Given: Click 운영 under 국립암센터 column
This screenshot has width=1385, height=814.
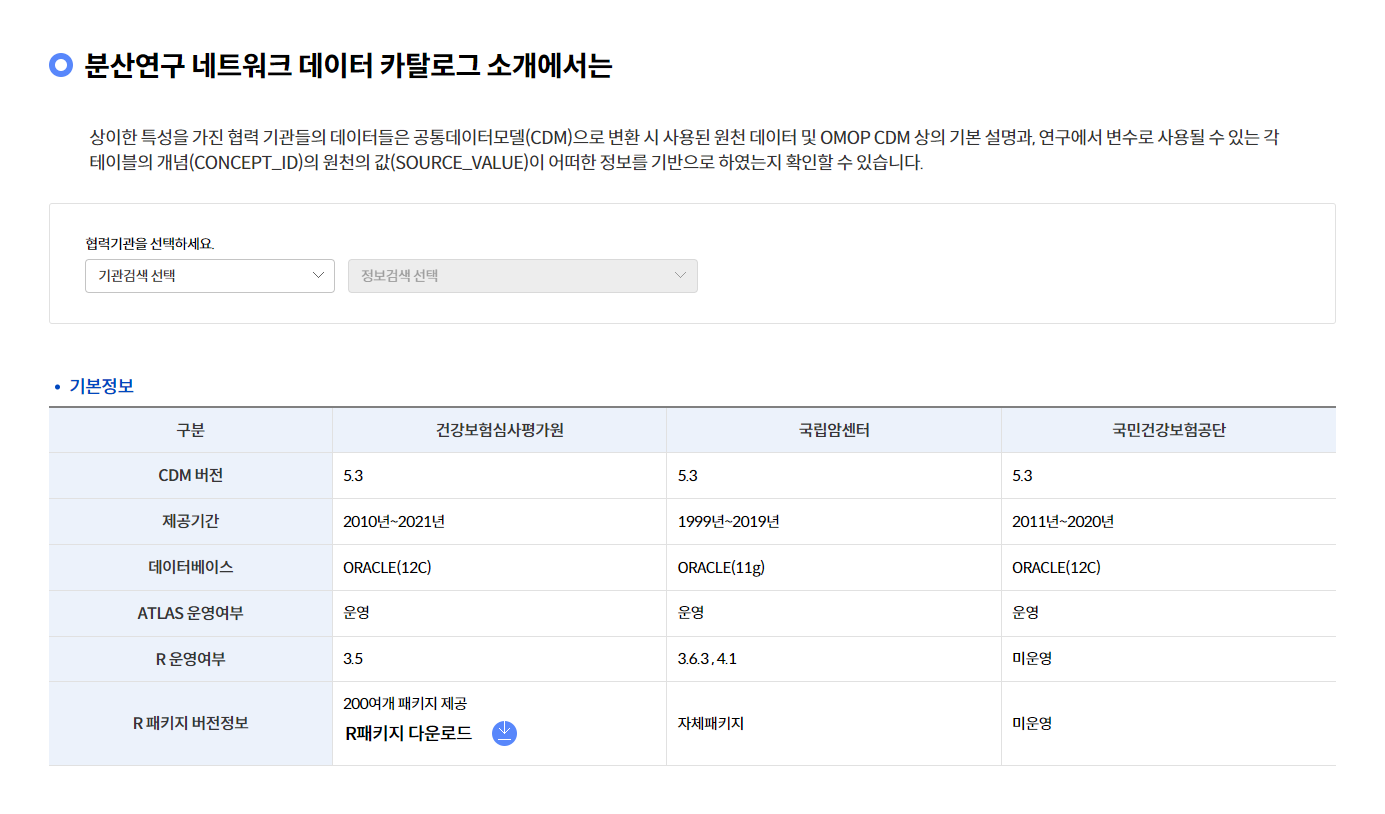Looking at the screenshot, I should pos(690,613).
